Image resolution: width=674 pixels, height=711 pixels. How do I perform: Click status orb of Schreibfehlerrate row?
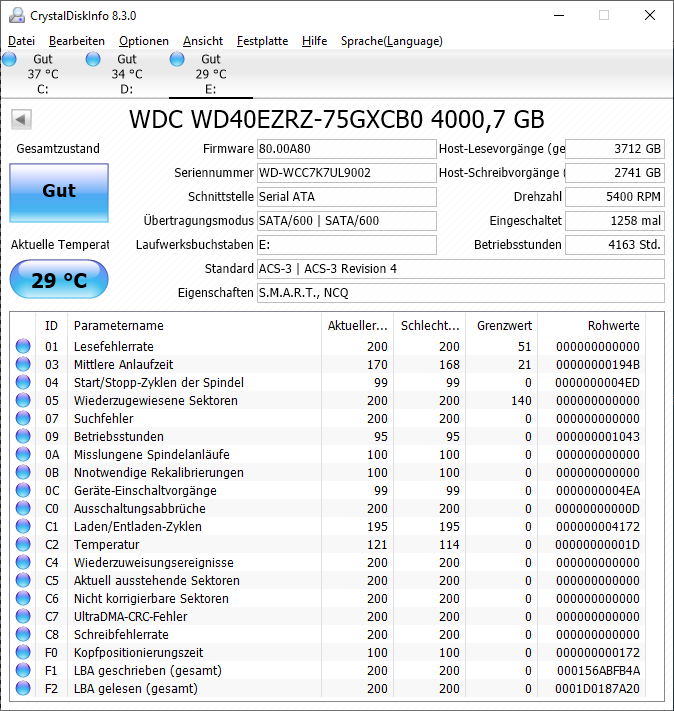coord(23,634)
